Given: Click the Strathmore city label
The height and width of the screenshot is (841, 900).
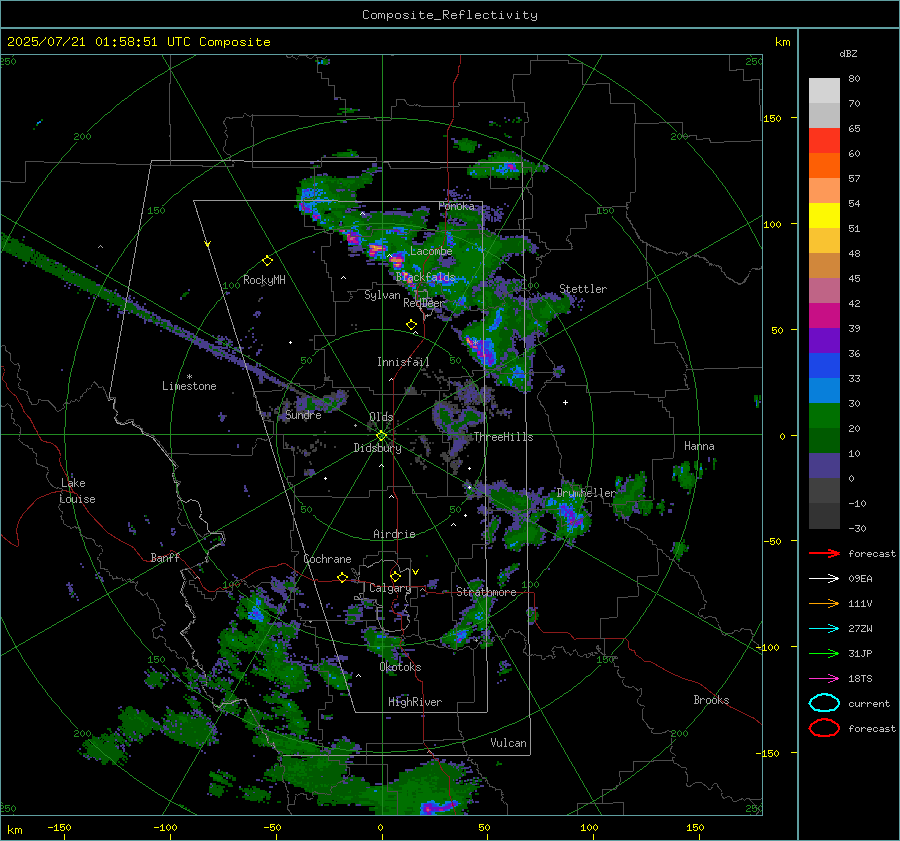Looking at the screenshot, I should coord(486,592).
